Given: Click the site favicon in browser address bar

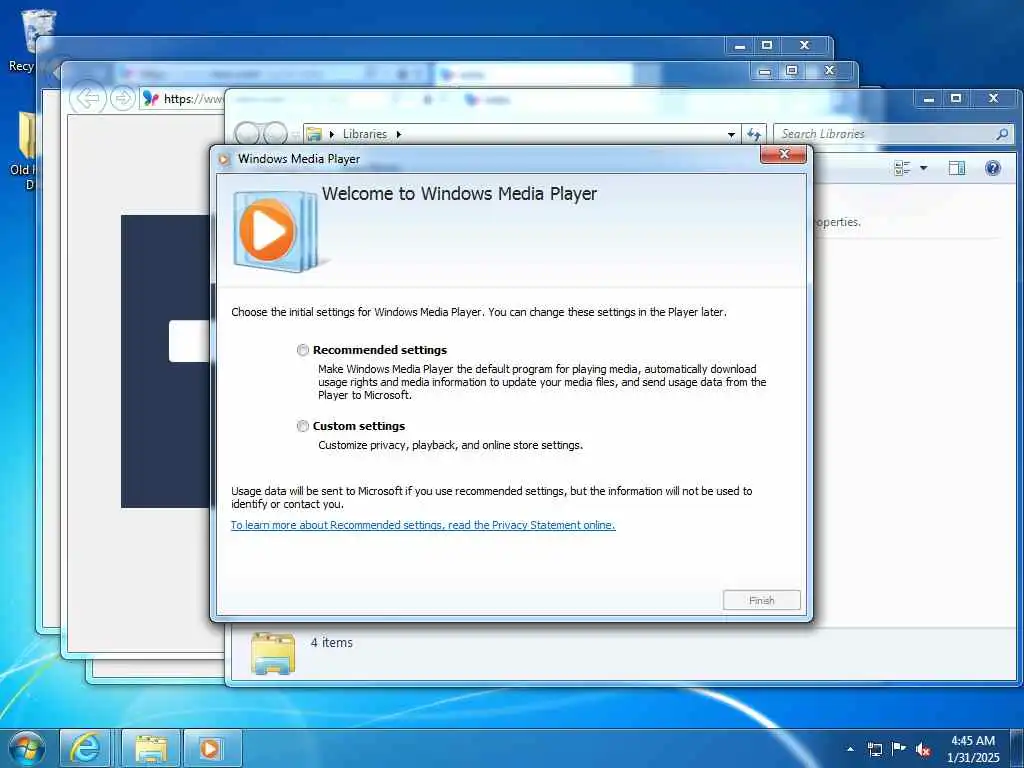Looking at the screenshot, I should click(151, 99).
